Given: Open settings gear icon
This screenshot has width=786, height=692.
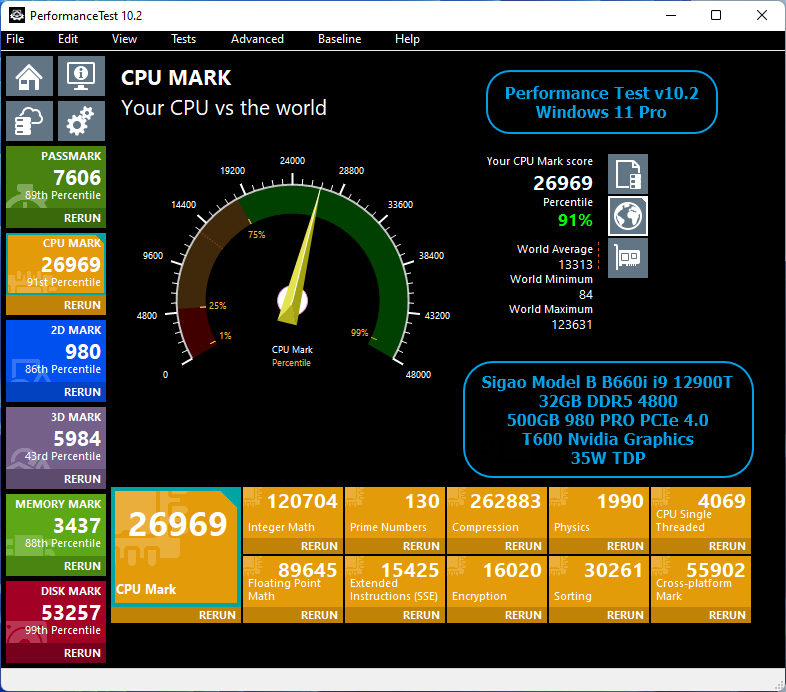Looking at the screenshot, I should point(80,122).
